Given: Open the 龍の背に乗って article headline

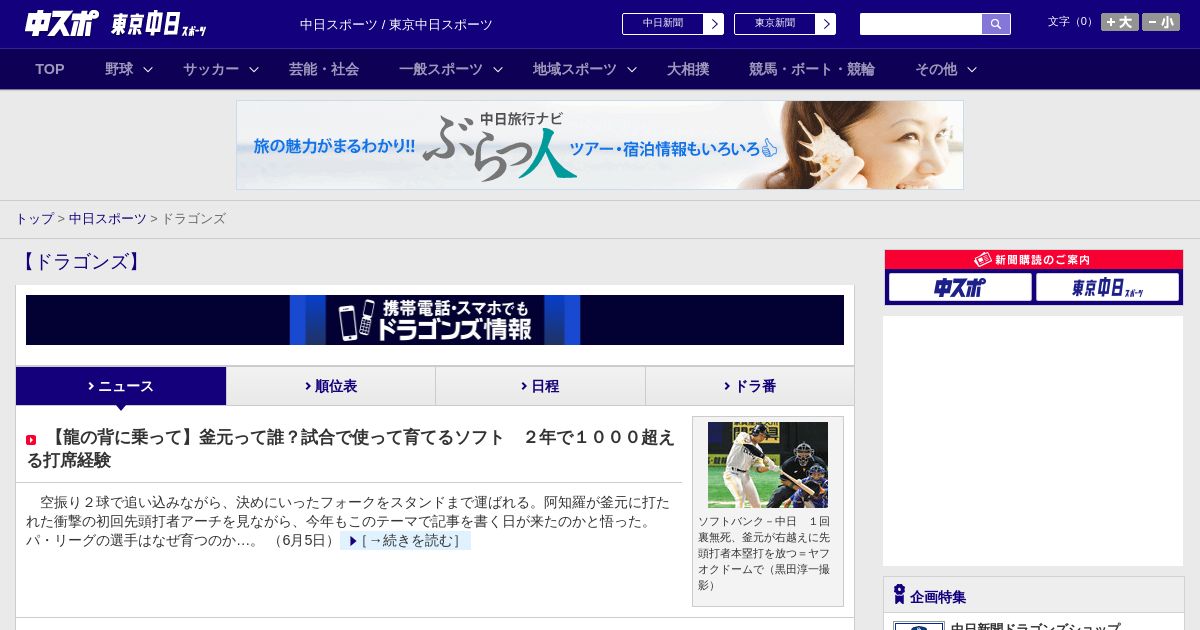Looking at the screenshot, I should tap(351, 448).
